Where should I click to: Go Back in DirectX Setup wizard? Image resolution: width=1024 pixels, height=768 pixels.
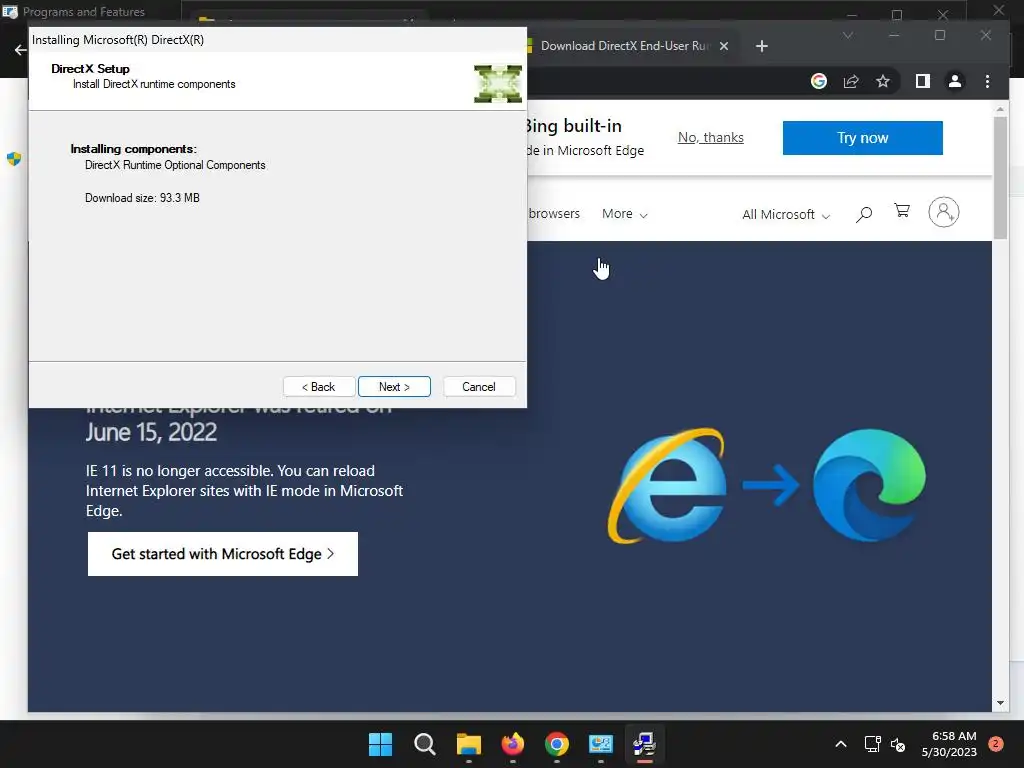tap(319, 387)
